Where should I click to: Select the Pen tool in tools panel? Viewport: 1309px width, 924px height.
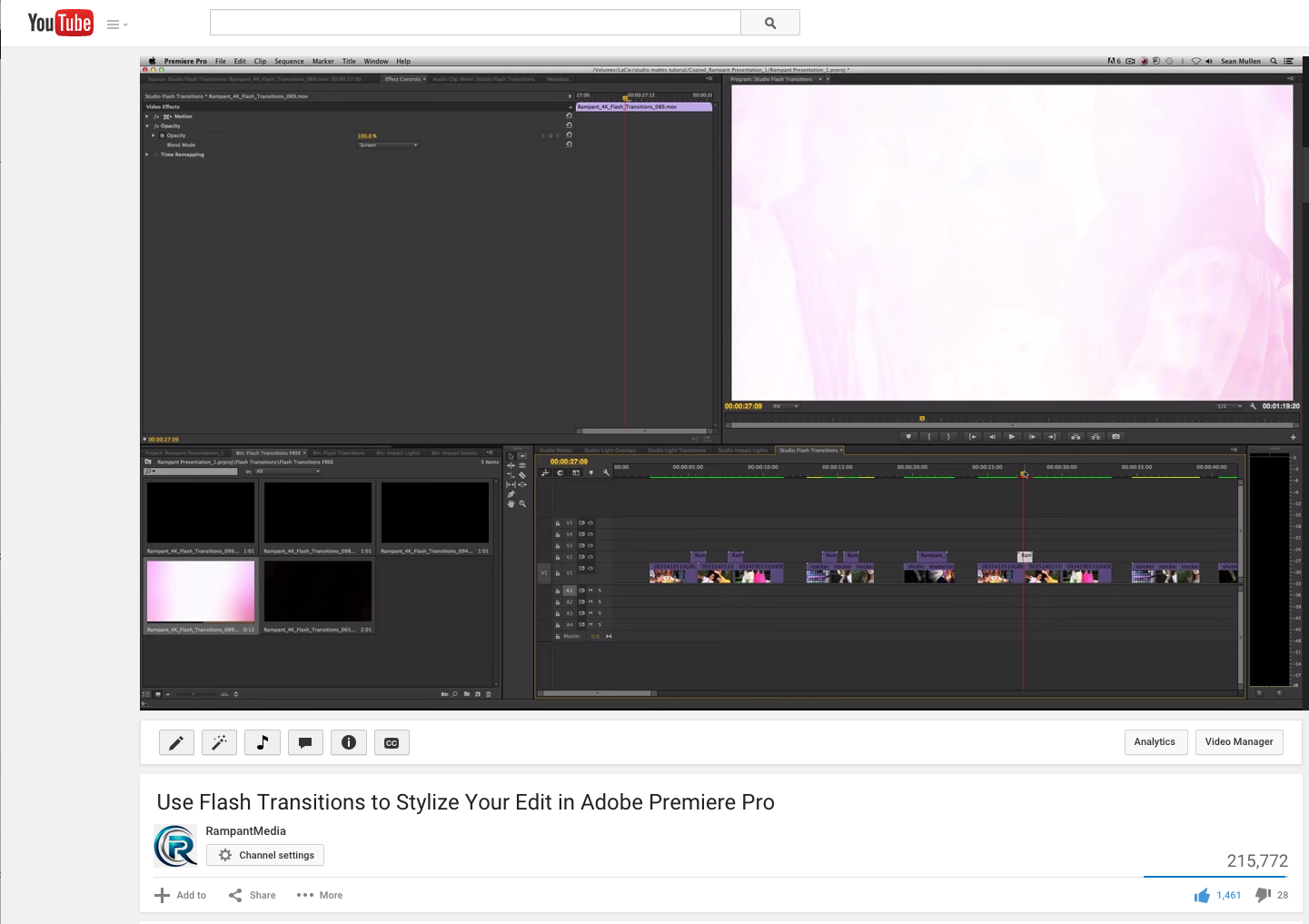point(511,494)
